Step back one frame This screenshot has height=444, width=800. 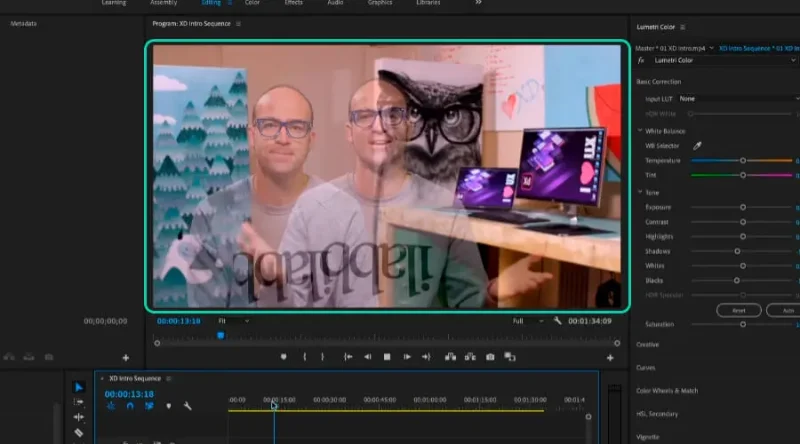click(x=367, y=357)
